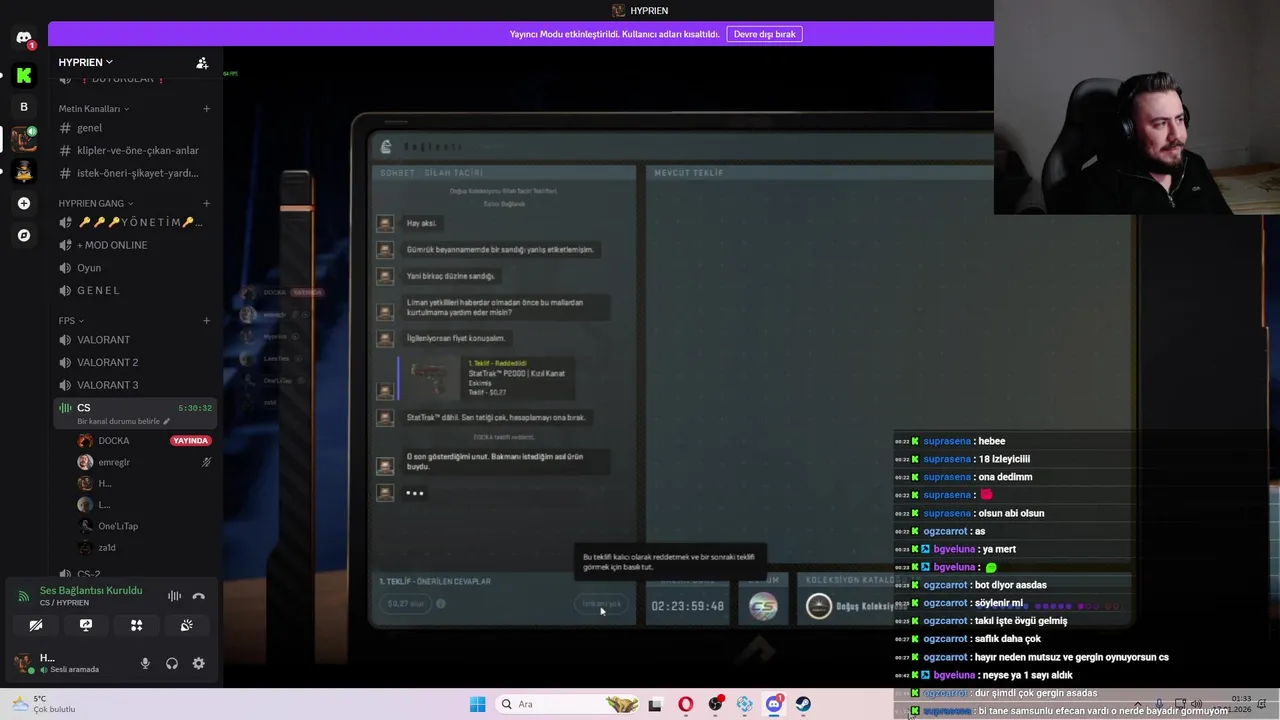Viewport: 1280px width, 720px height.
Task: Click the CS logo in stream panel
Action: tap(763, 606)
